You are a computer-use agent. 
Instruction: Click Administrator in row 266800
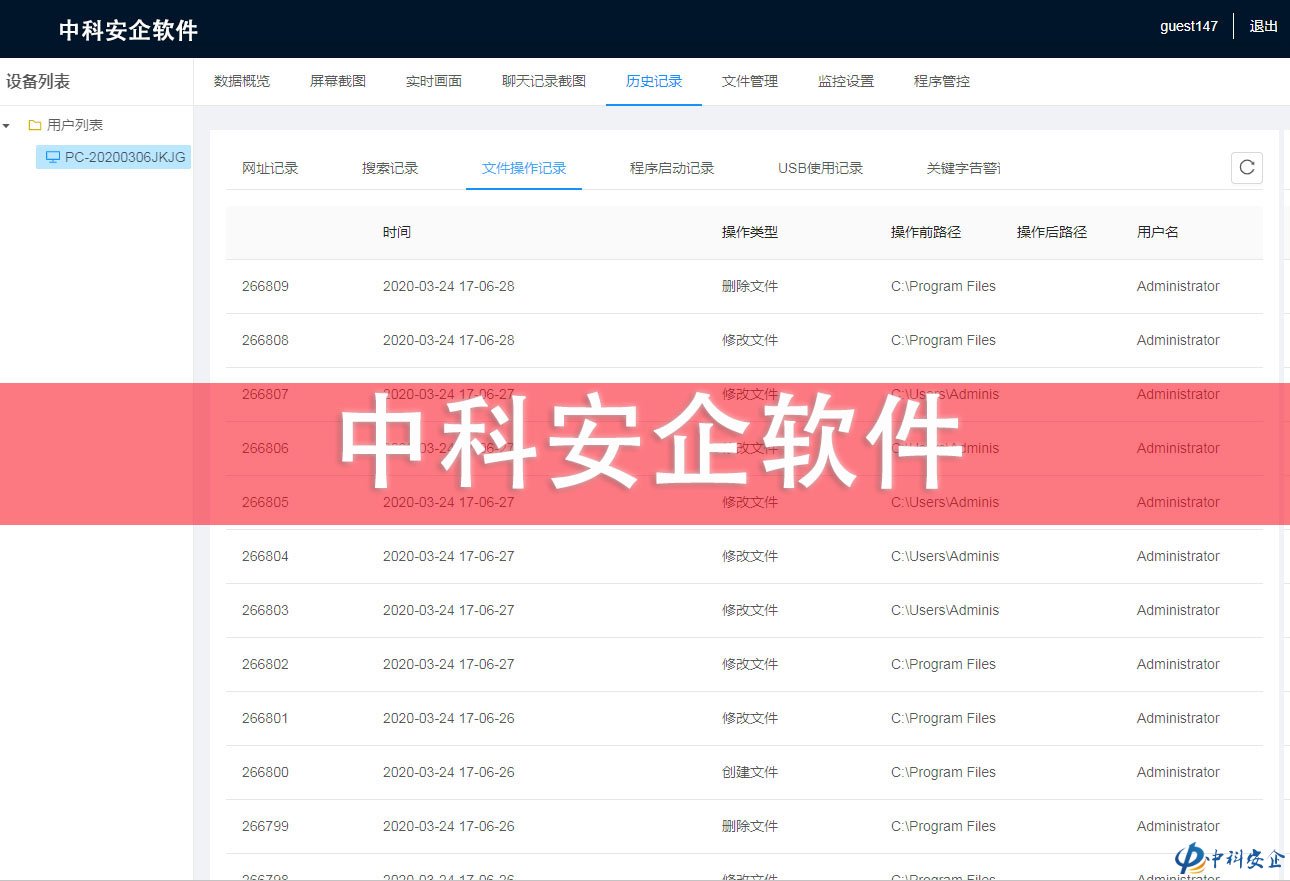(x=1178, y=772)
